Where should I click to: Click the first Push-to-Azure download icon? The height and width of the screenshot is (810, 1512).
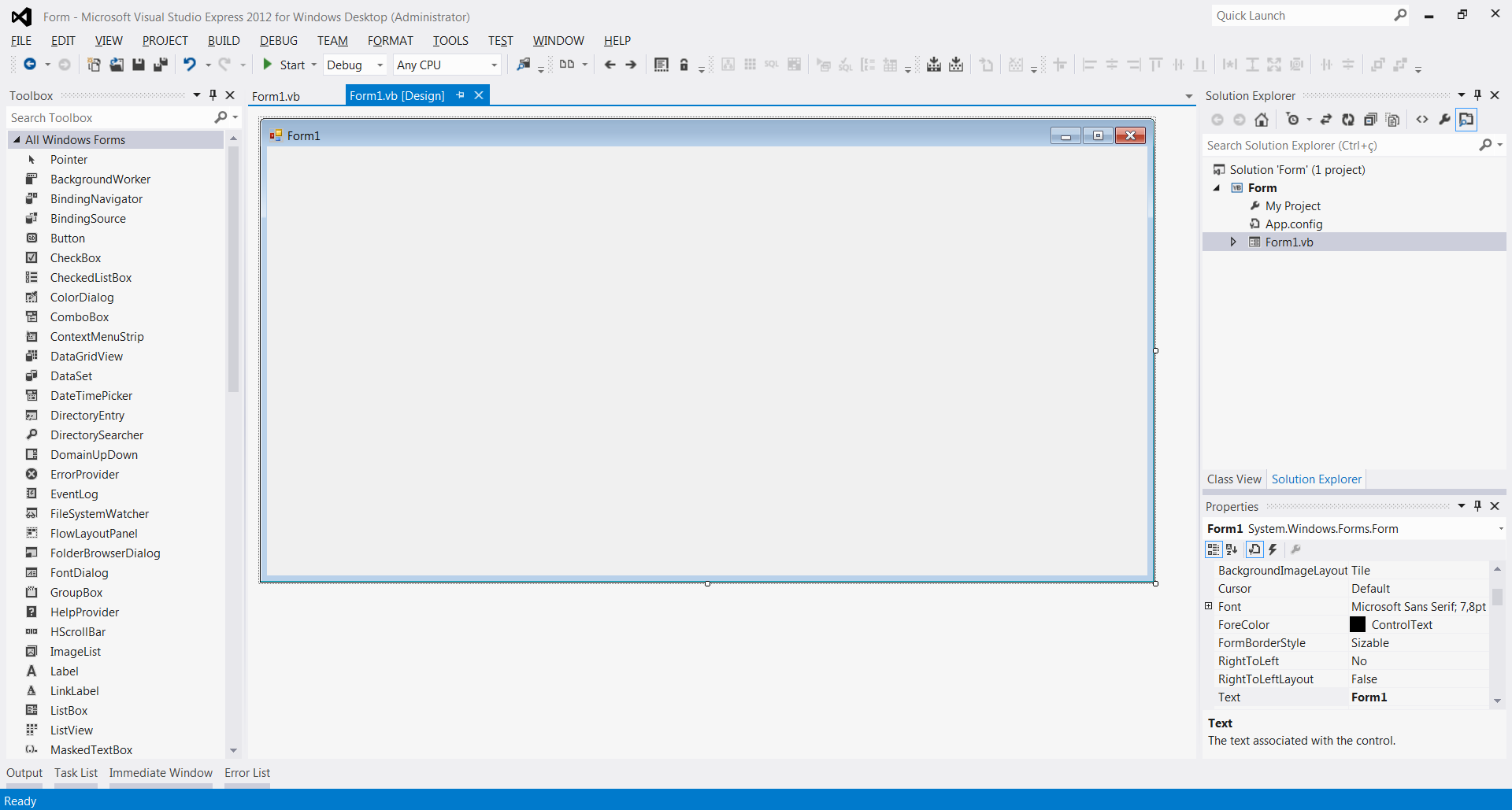934,65
